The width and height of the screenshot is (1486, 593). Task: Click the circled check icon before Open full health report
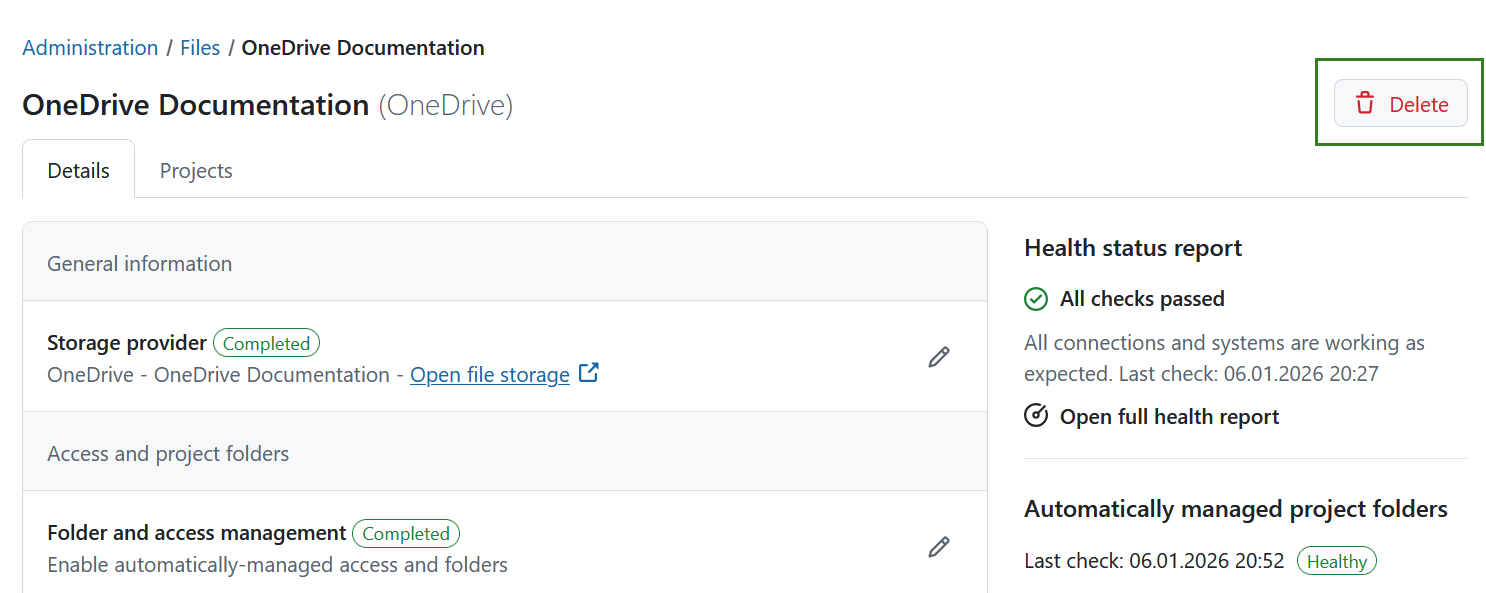(1036, 415)
